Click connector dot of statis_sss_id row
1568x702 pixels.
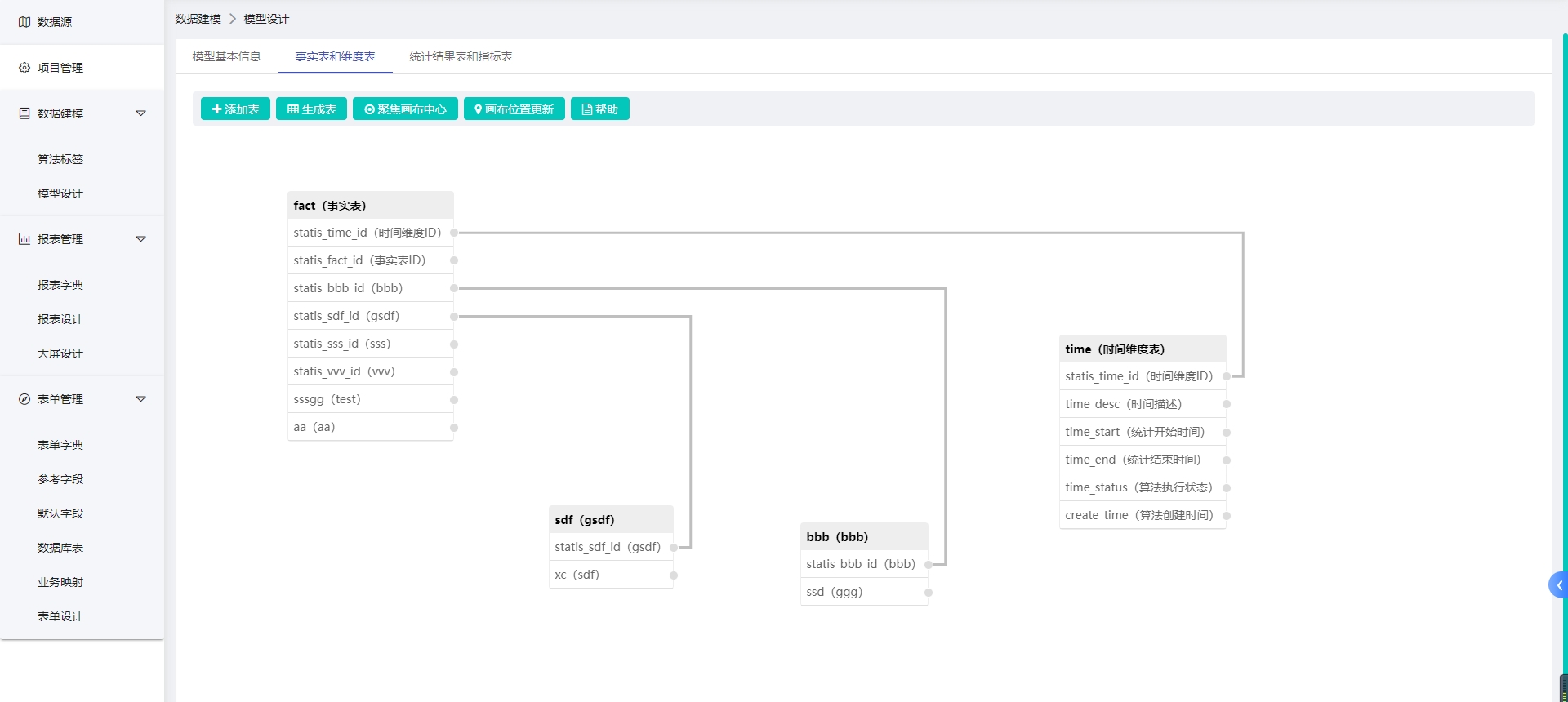[454, 344]
